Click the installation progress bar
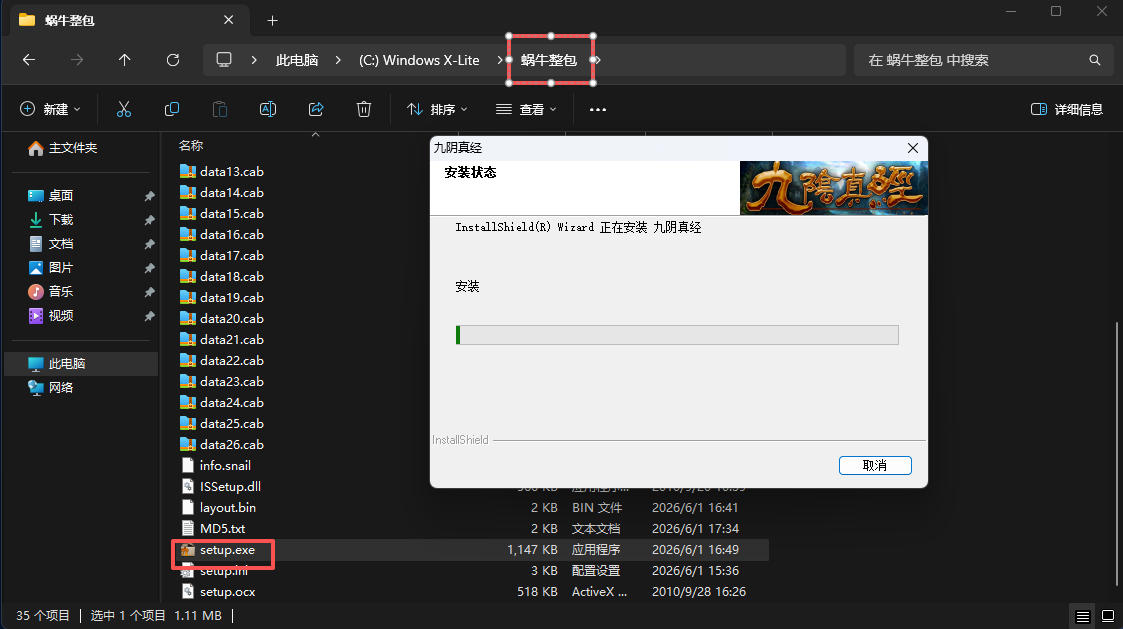This screenshot has width=1123, height=629. (677, 335)
